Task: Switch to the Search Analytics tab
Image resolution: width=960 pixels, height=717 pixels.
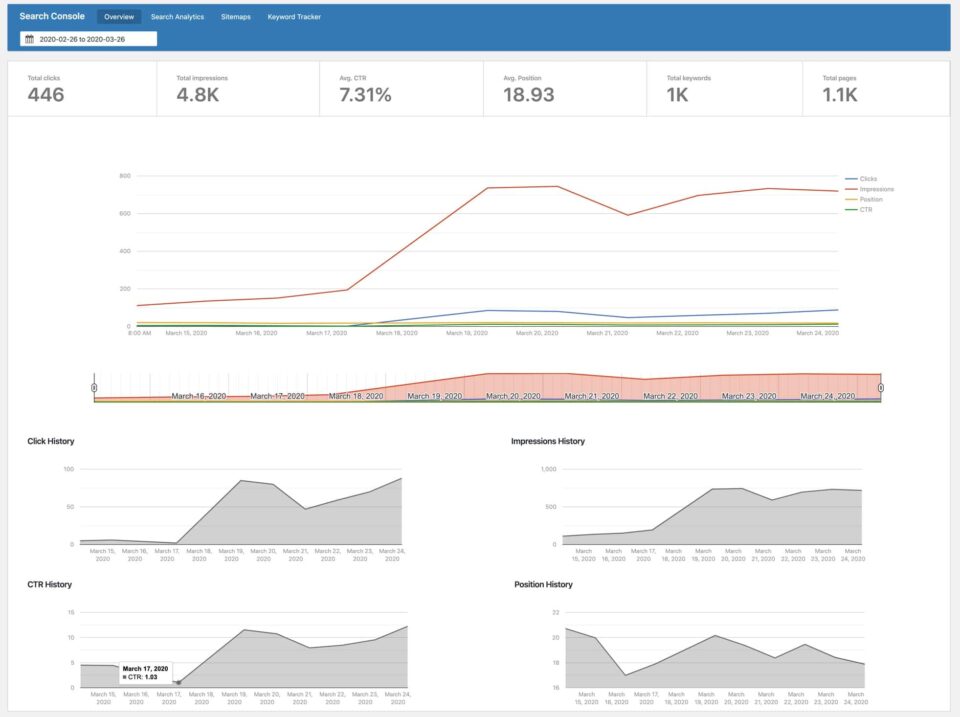Action: click(178, 17)
